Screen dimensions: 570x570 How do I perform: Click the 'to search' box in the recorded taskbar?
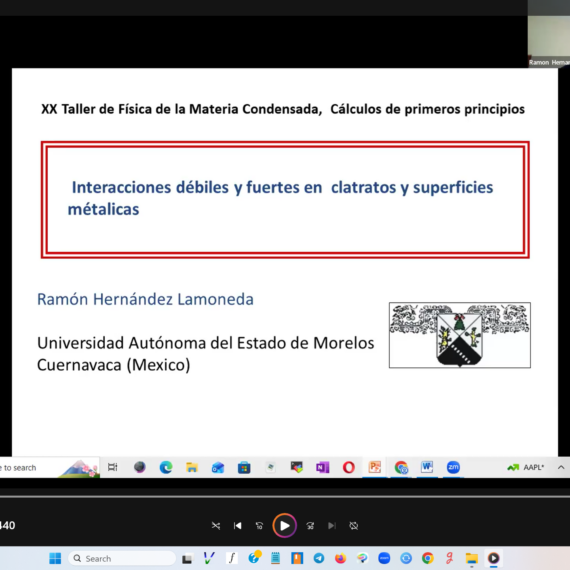(x=49, y=467)
